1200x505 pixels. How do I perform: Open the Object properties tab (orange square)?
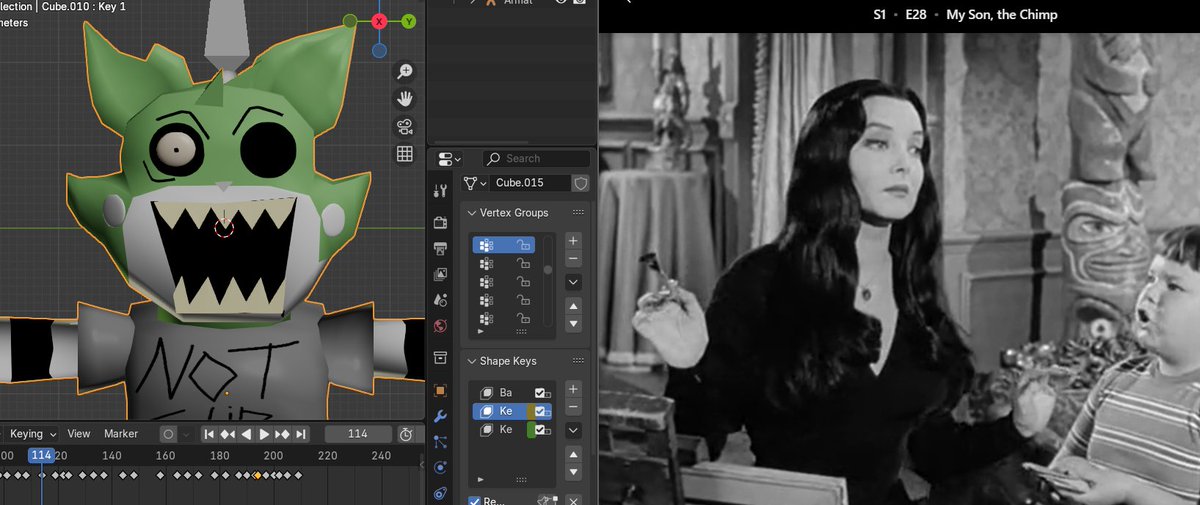coord(441,390)
